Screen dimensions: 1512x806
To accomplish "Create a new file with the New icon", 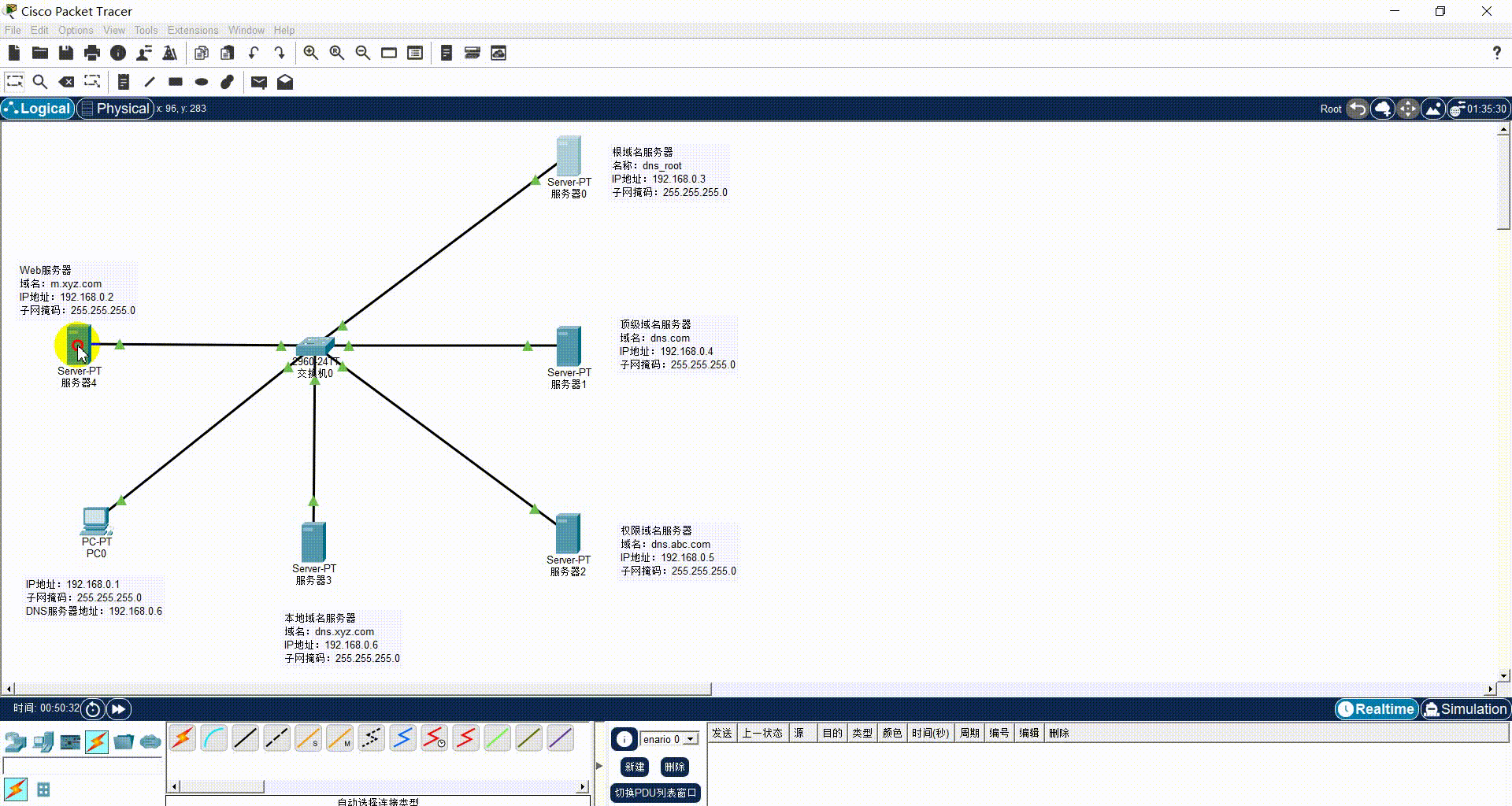I will (x=14, y=53).
